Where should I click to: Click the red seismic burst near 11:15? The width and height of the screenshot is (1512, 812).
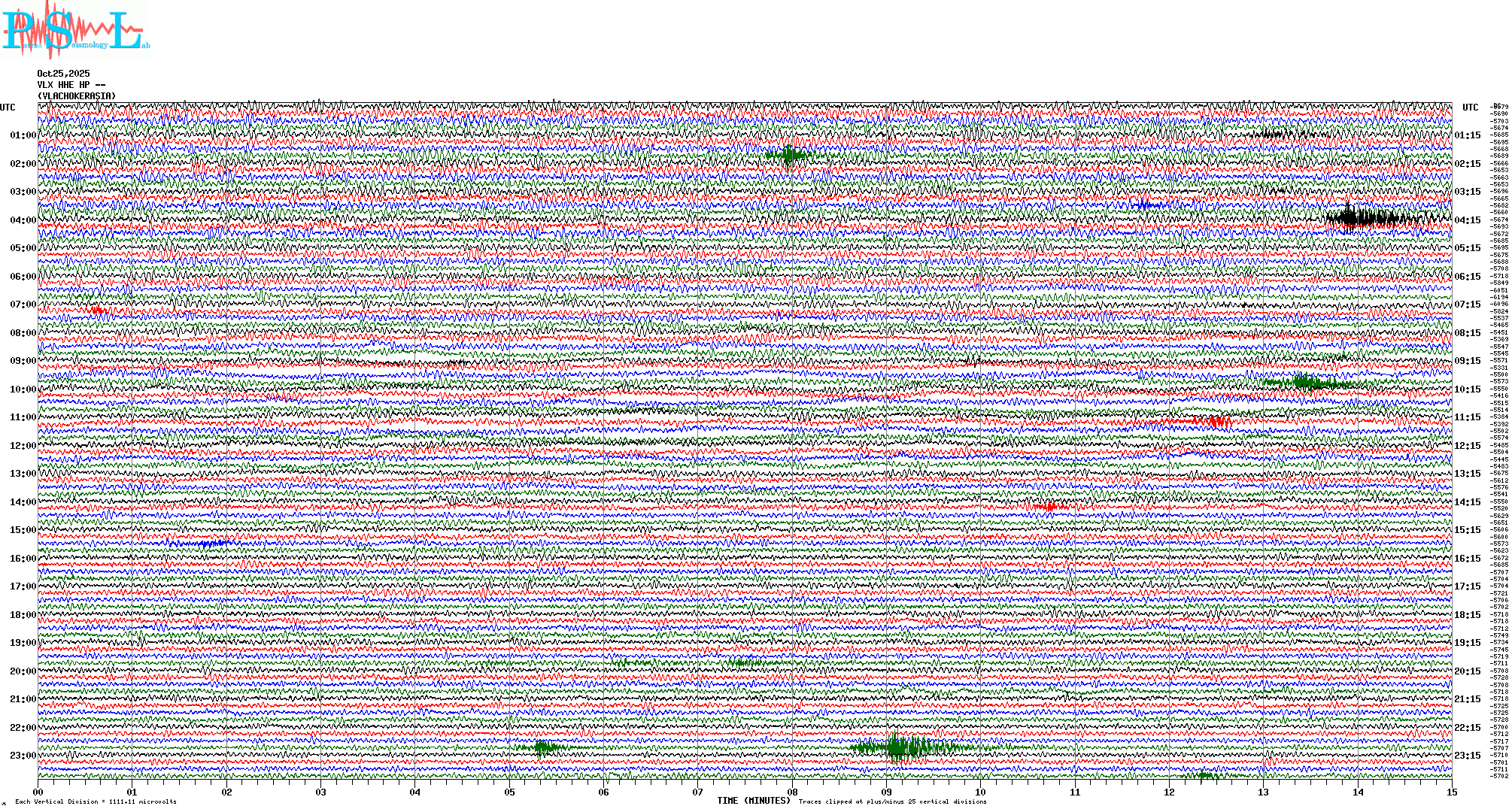1216,421
